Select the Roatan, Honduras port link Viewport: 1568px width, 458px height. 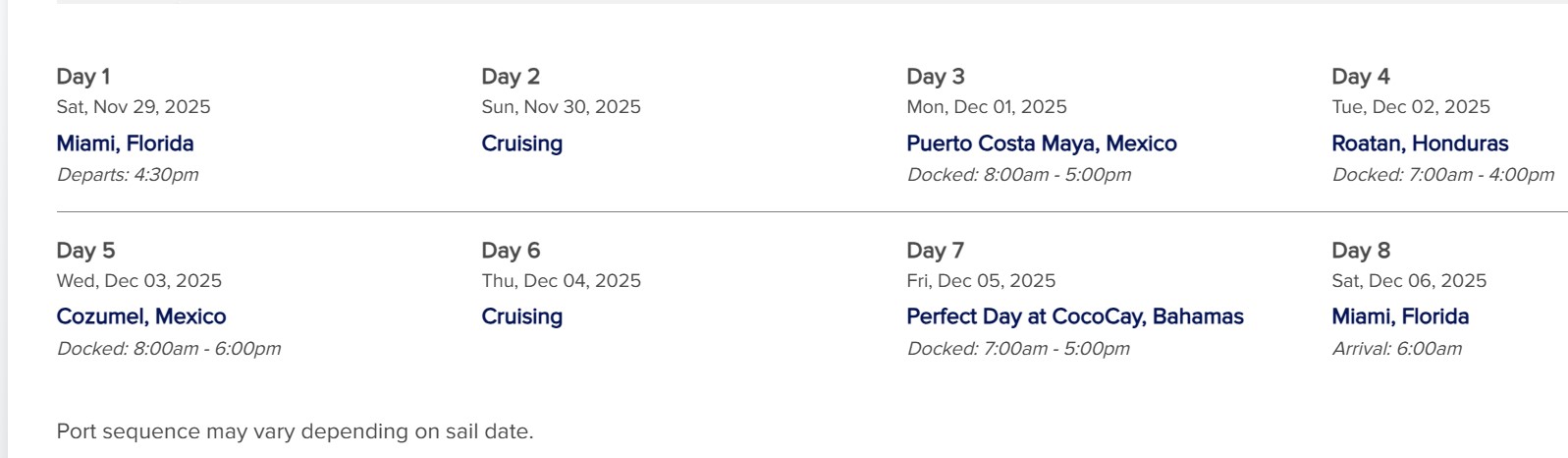click(x=1419, y=143)
